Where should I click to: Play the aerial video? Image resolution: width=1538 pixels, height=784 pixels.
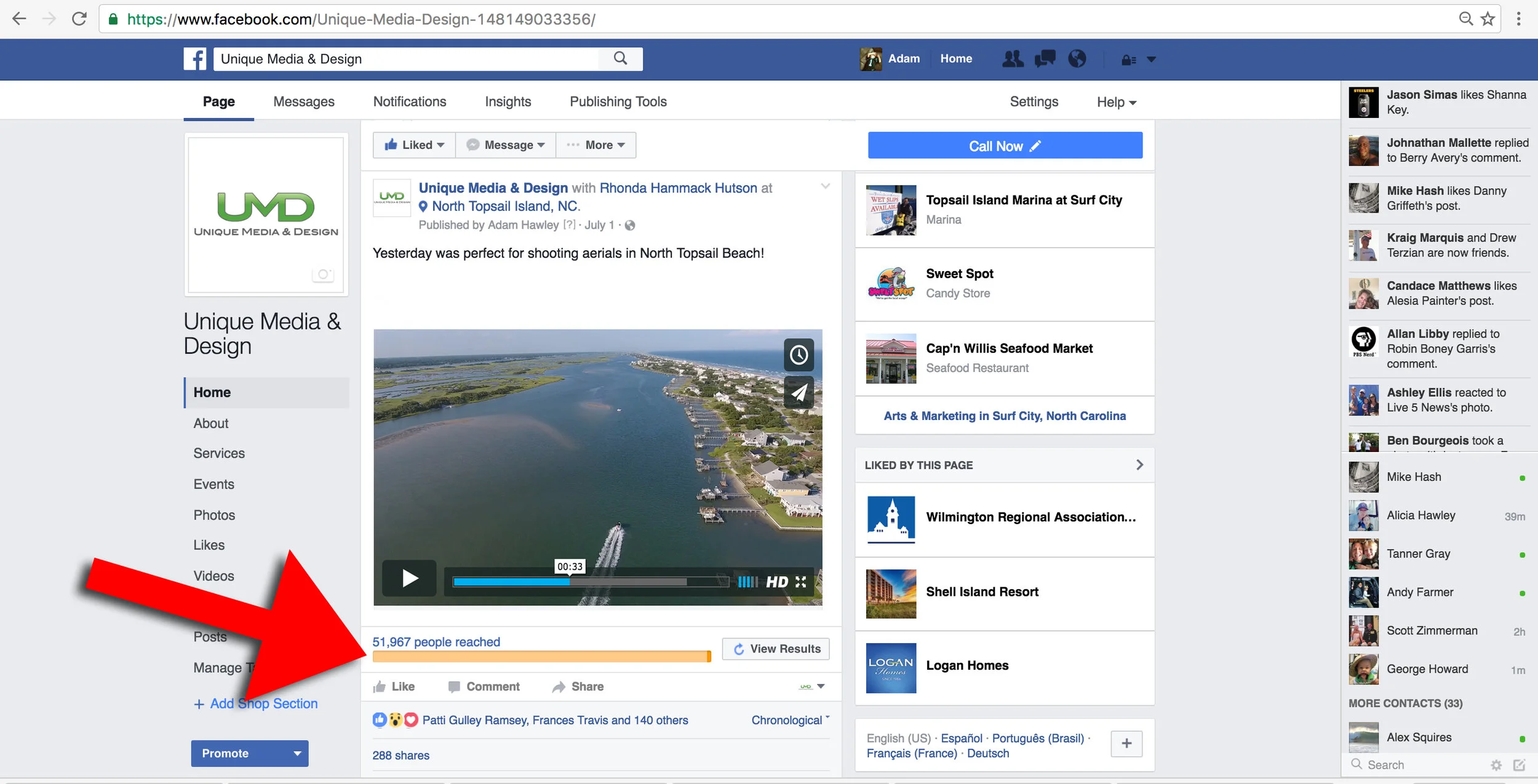(x=410, y=579)
